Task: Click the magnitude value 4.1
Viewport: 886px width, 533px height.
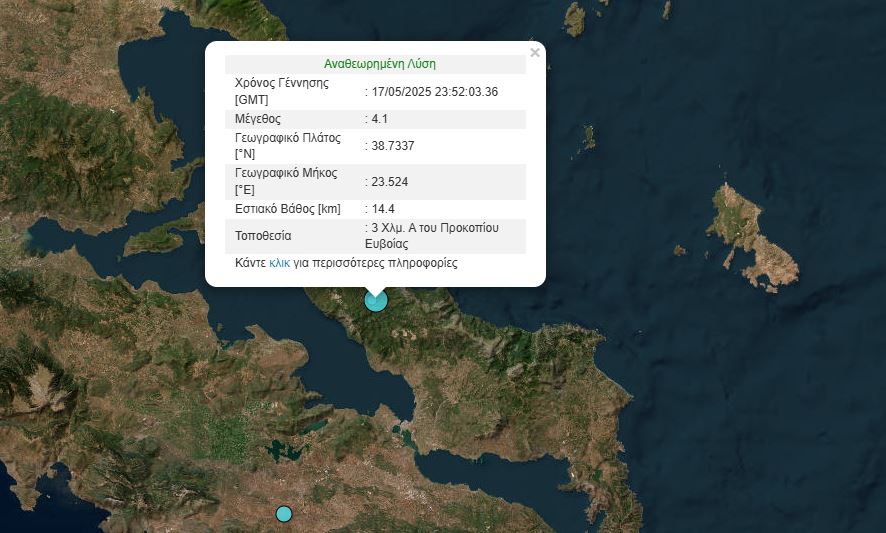Action: pyautogui.click(x=380, y=119)
